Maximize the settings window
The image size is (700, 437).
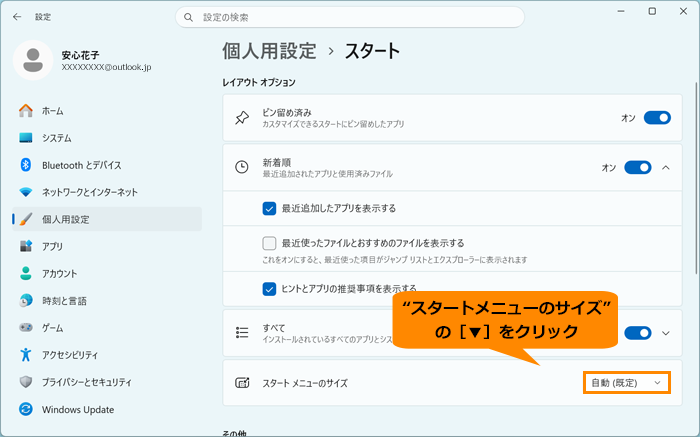(652, 11)
